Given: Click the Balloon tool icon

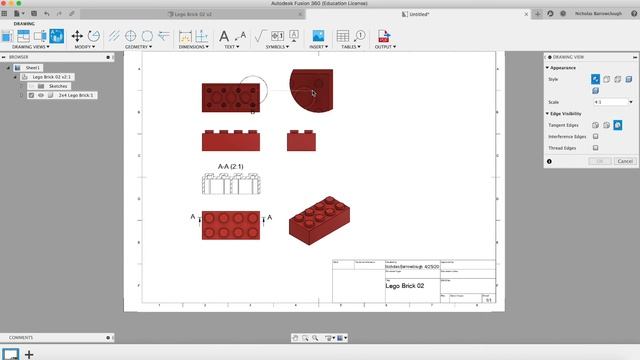Looking at the screenshot, I should [x=359, y=36].
